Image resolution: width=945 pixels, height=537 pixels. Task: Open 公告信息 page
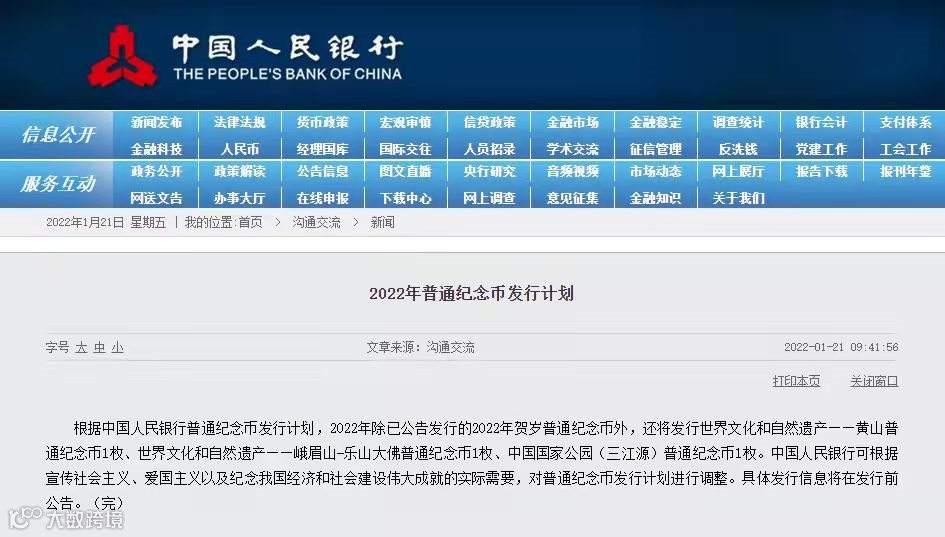[x=322, y=172]
